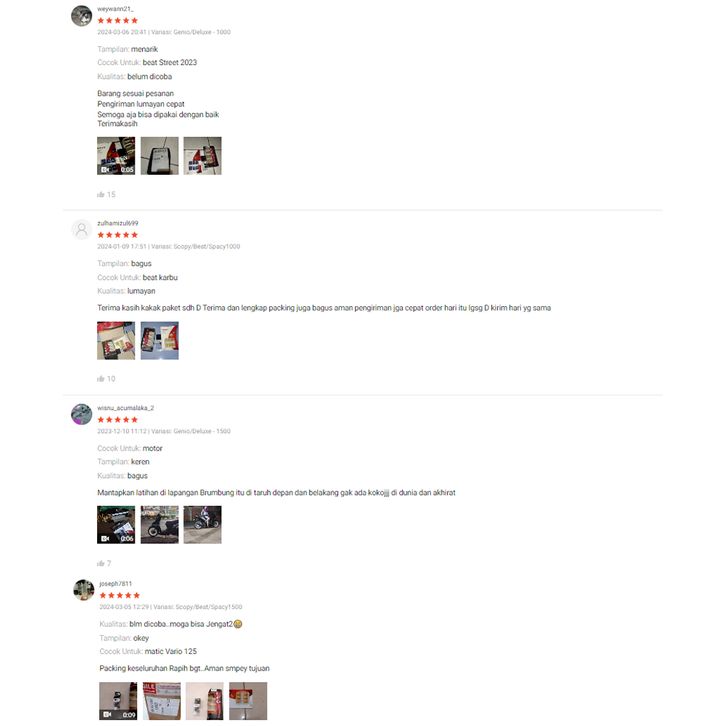Click joseph7811 profile avatar
This screenshot has width=726, height=726.
84,590
